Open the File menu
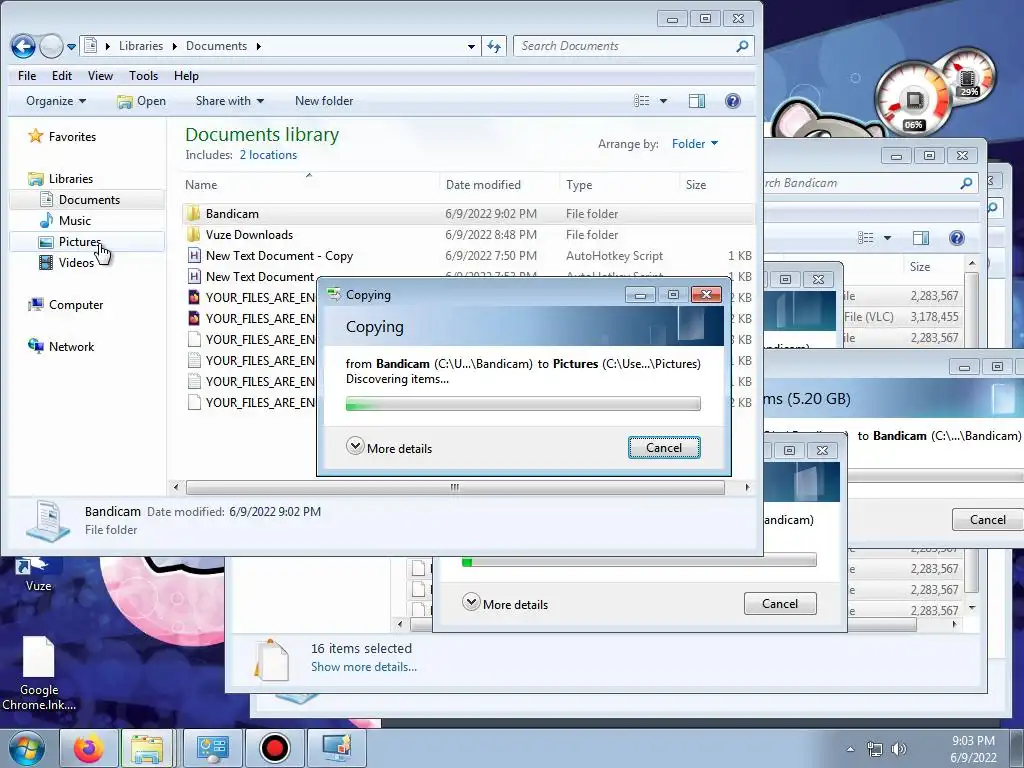This screenshot has width=1024, height=768. [27, 76]
